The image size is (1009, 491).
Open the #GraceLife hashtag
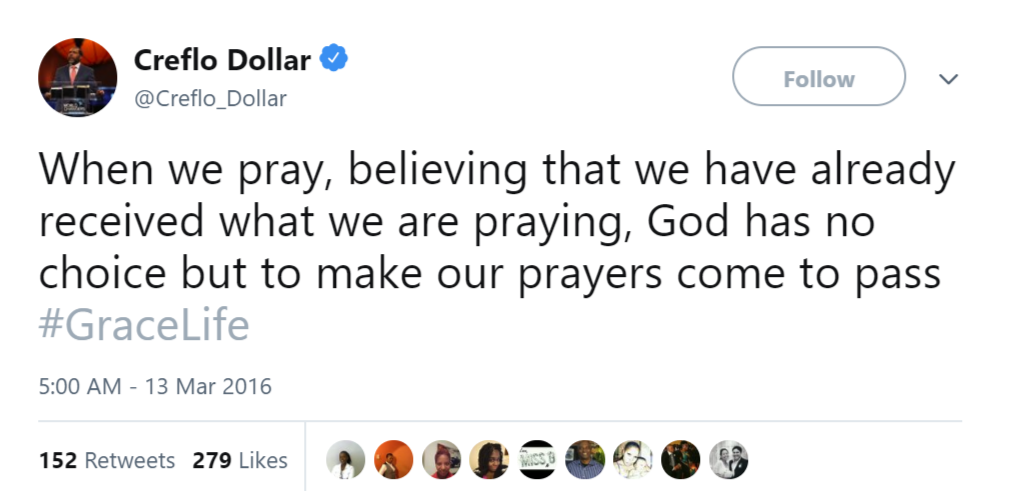click(x=144, y=326)
